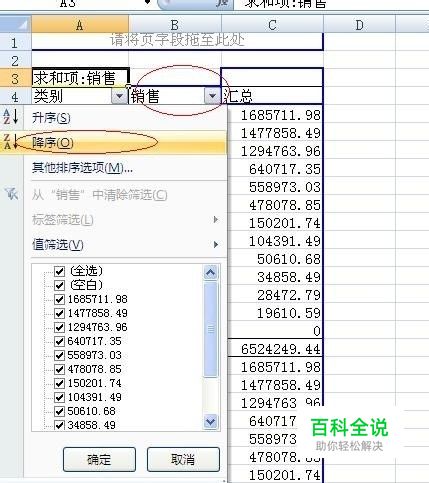Click column C cell 50610.68
Screen dimensions: 429x483
275,259
